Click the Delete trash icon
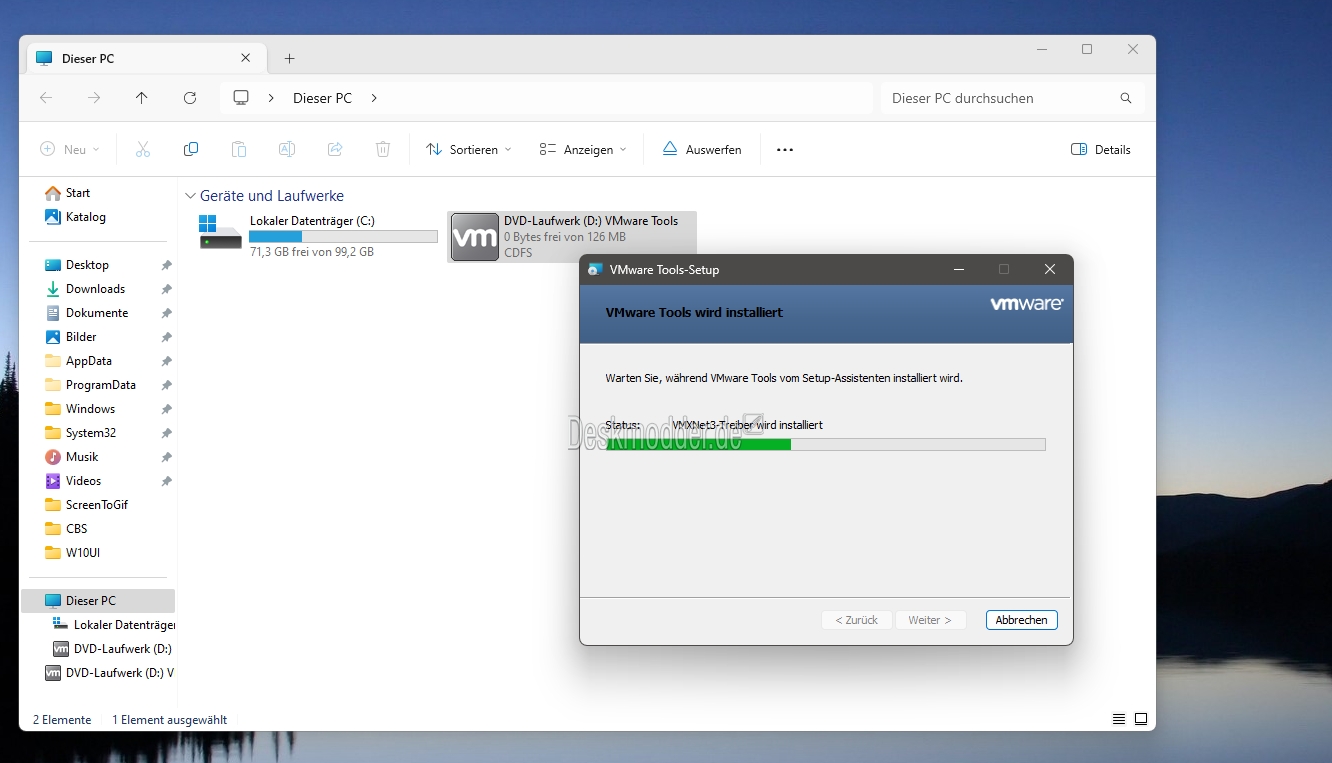This screenshot has width=1332, height=763. [383, 149]
